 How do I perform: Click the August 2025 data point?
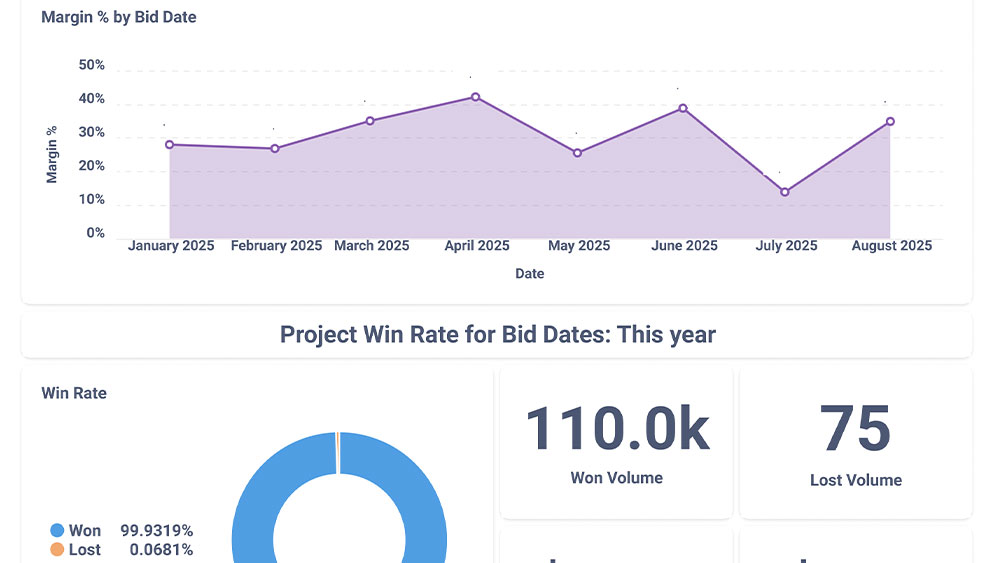(890, 122)
